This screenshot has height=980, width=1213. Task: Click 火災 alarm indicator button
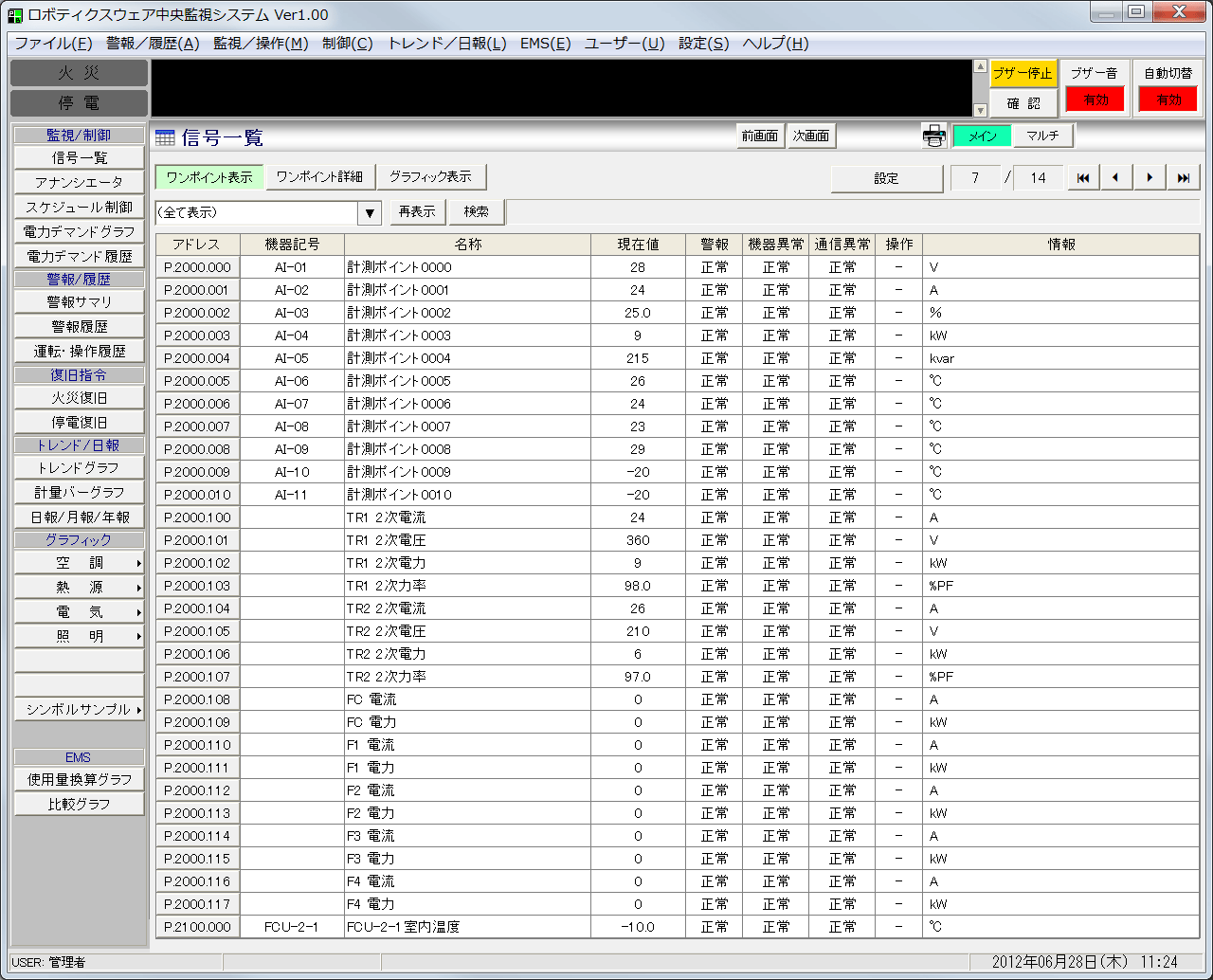pyautogui.click(x=79, y=73)
